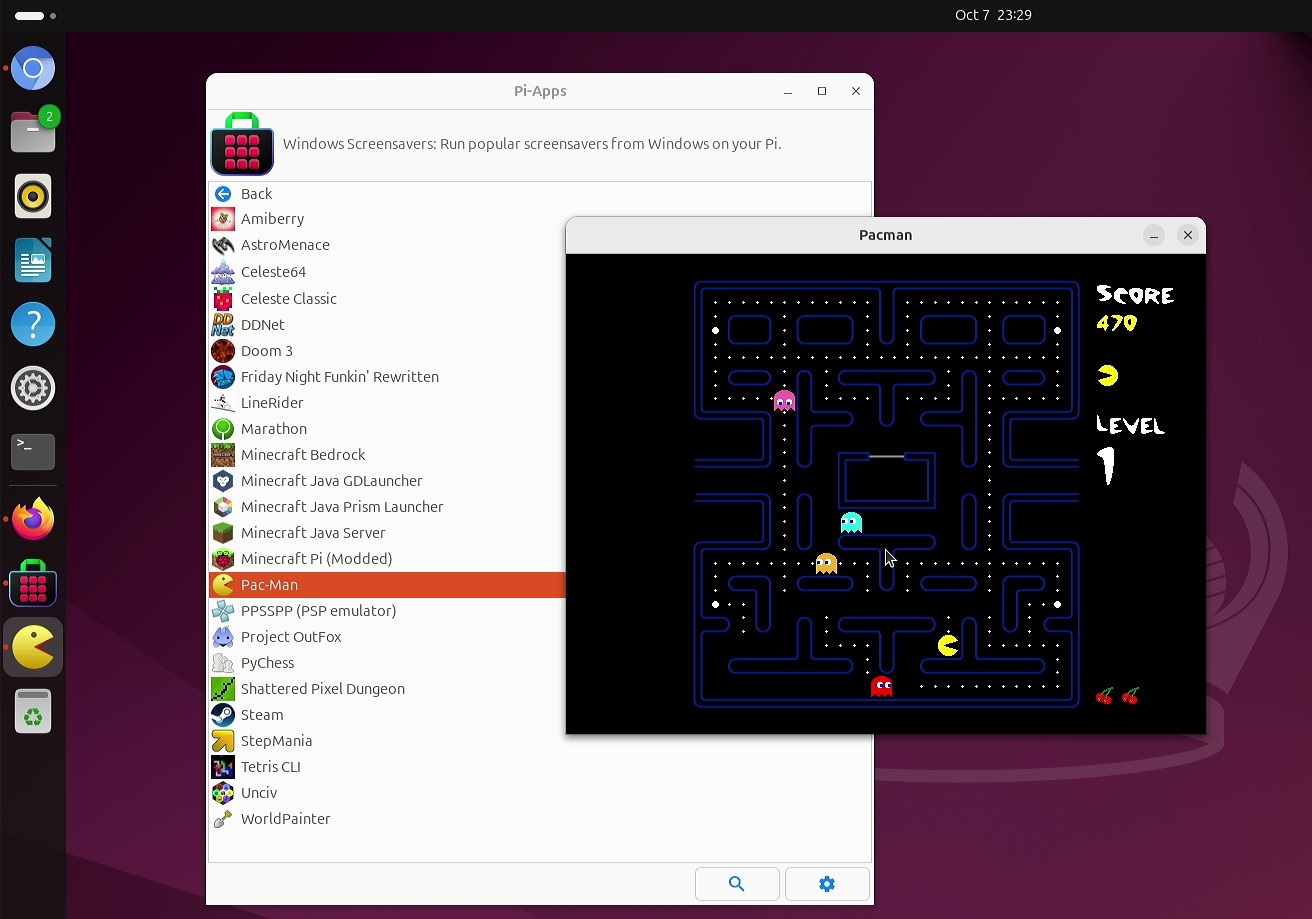1312x919 pixels.
Task: Click the date and time clock
Action: pos(992,15)
